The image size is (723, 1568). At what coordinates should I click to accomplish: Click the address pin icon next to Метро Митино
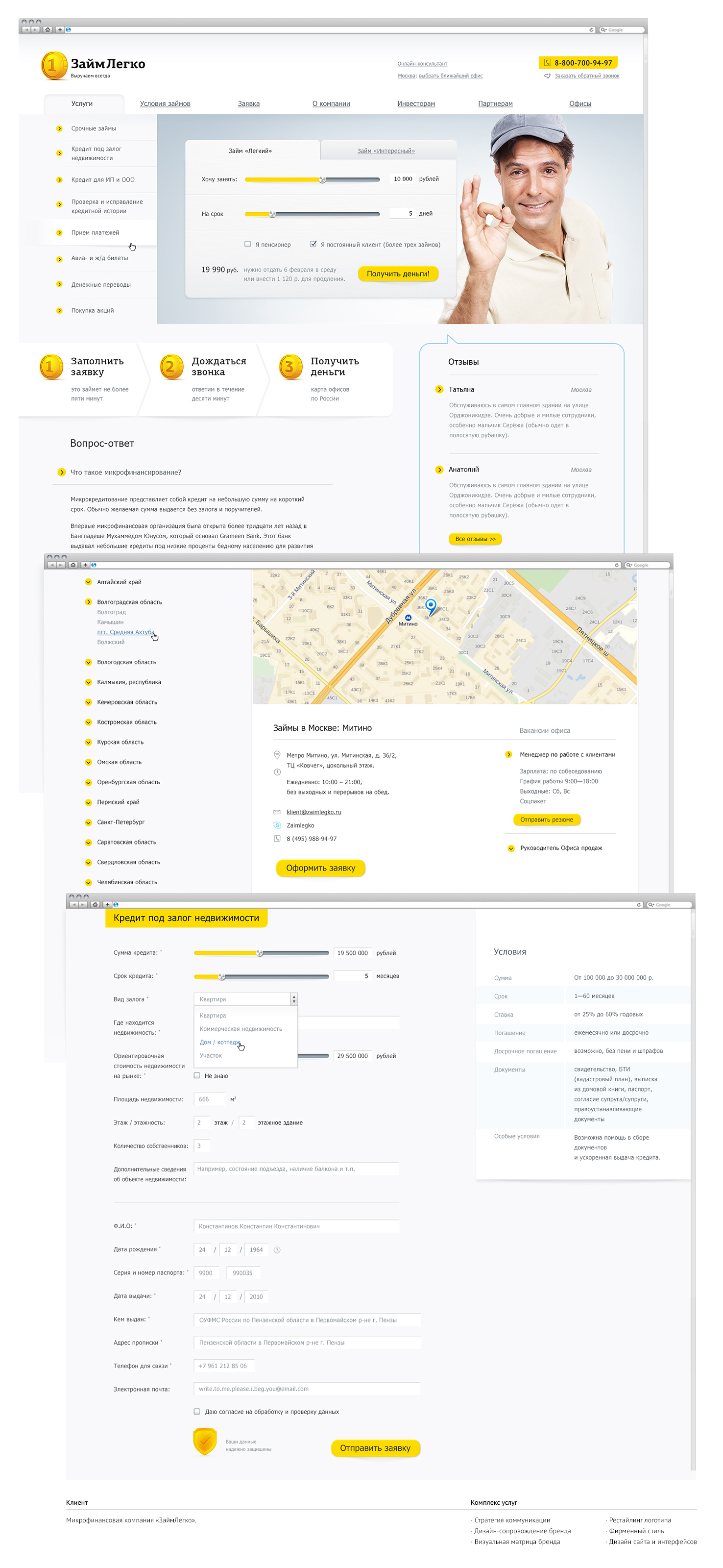[277, 755]
